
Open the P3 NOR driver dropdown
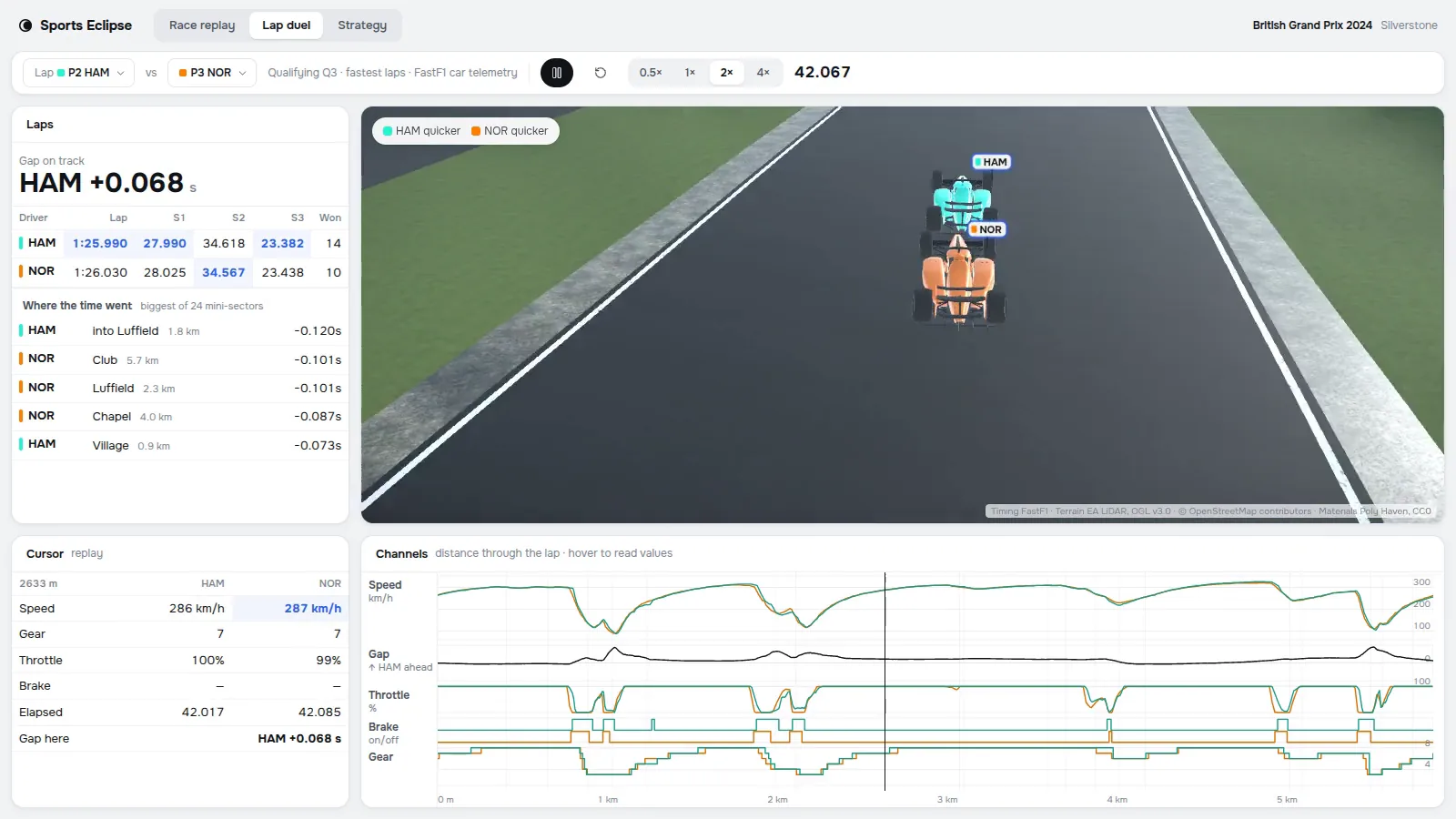pos(212,73)
